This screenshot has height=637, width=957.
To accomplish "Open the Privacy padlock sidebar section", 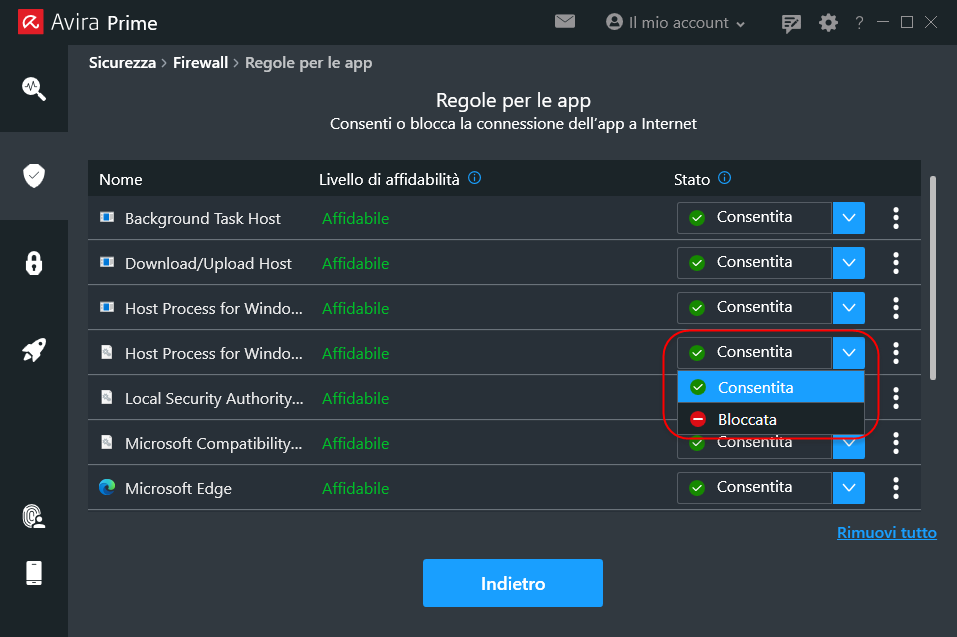I will [x=34, y=263].
